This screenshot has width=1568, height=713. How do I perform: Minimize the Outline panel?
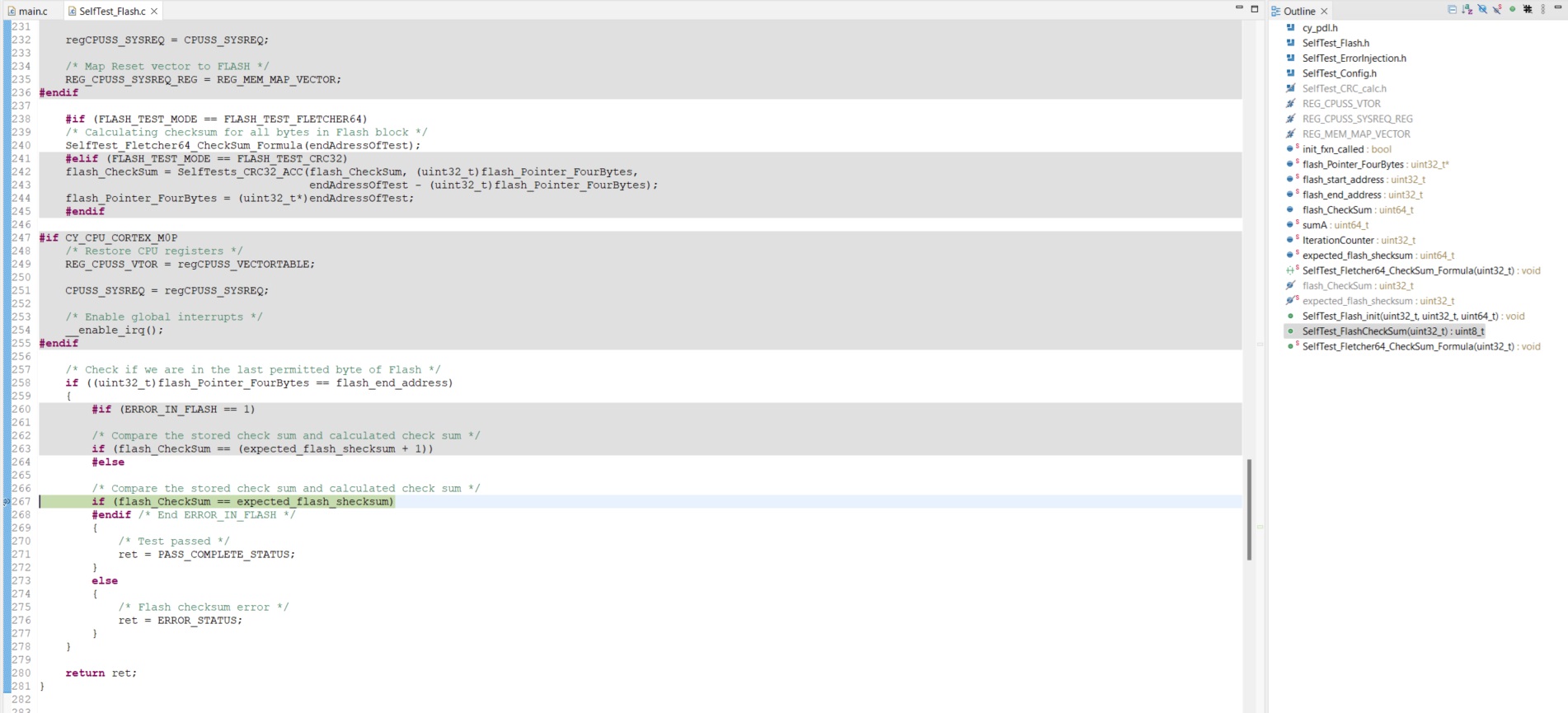coord(1558,7)
